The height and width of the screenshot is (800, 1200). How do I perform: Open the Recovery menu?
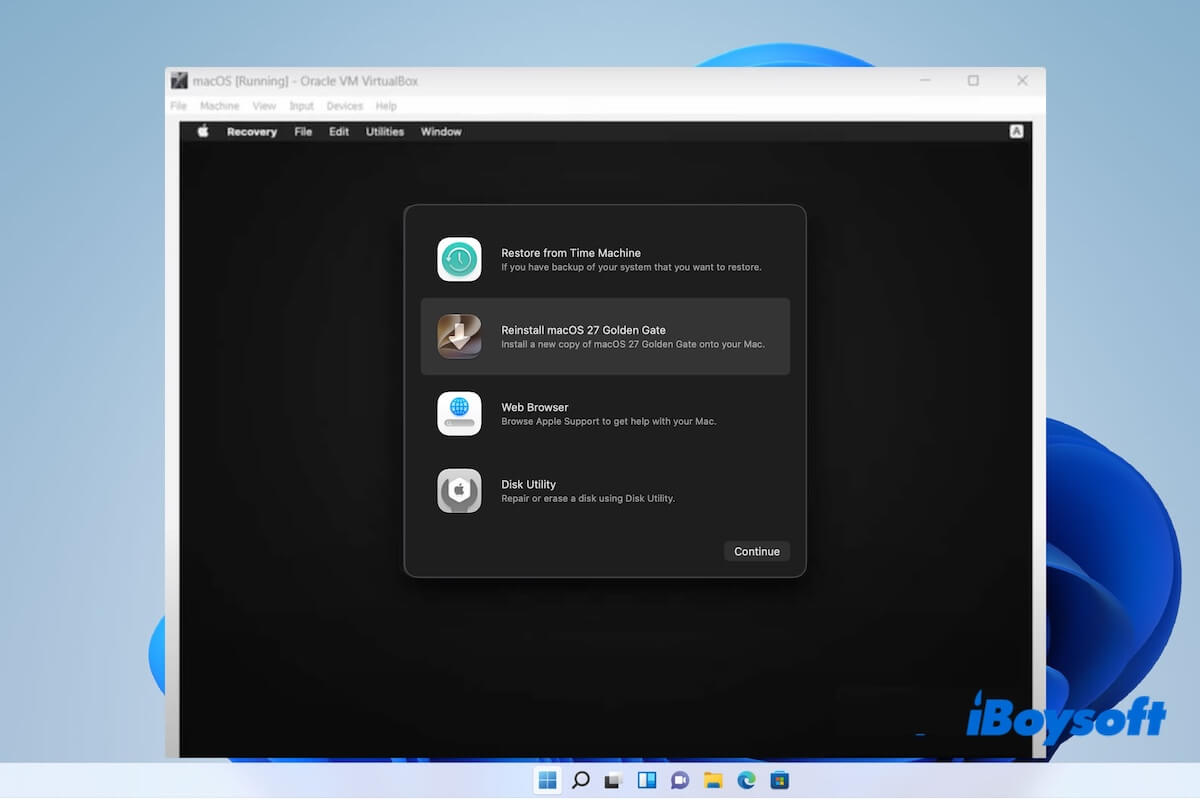point(252,132)
